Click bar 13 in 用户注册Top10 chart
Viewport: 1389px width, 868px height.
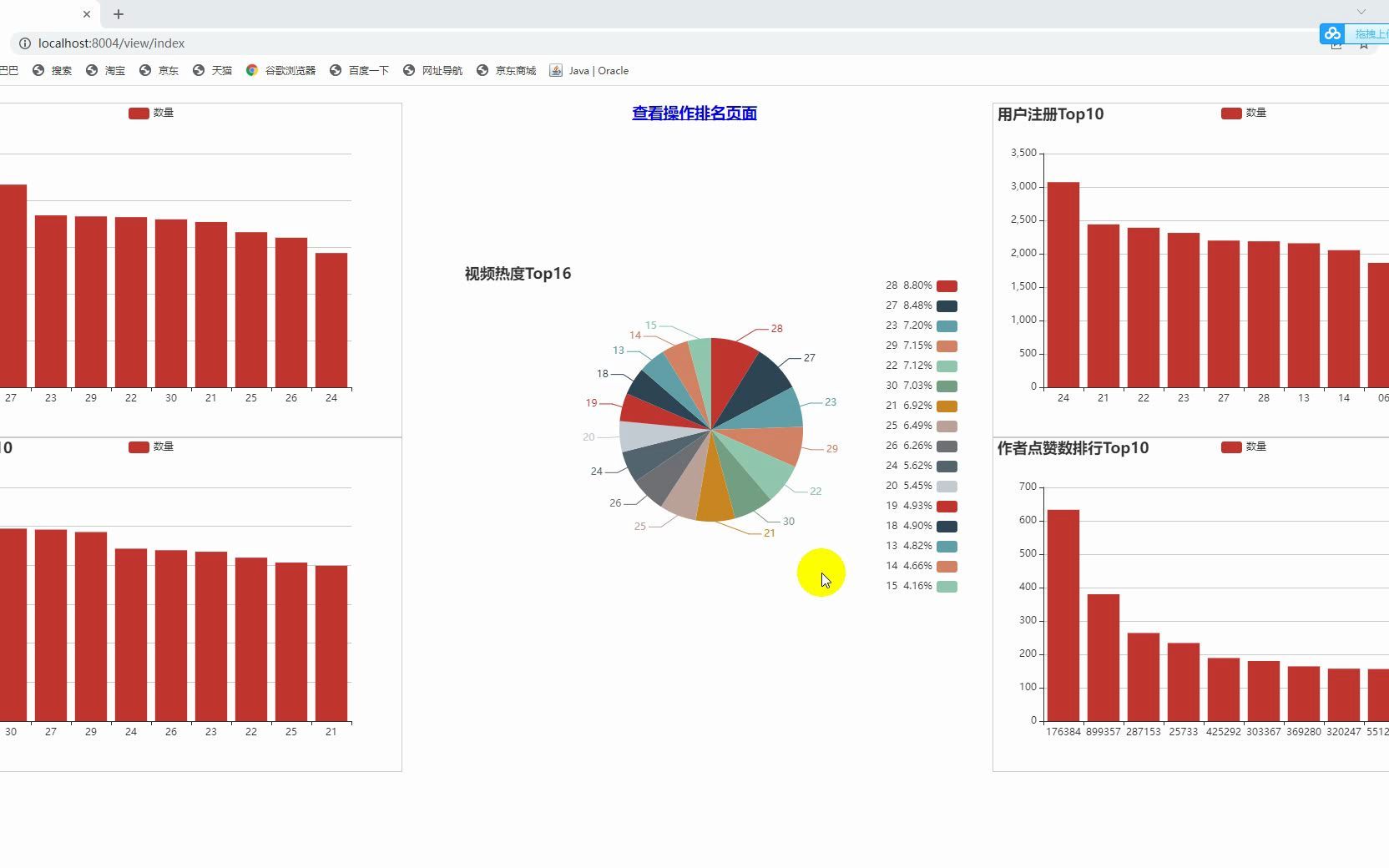click(1304, 315)
